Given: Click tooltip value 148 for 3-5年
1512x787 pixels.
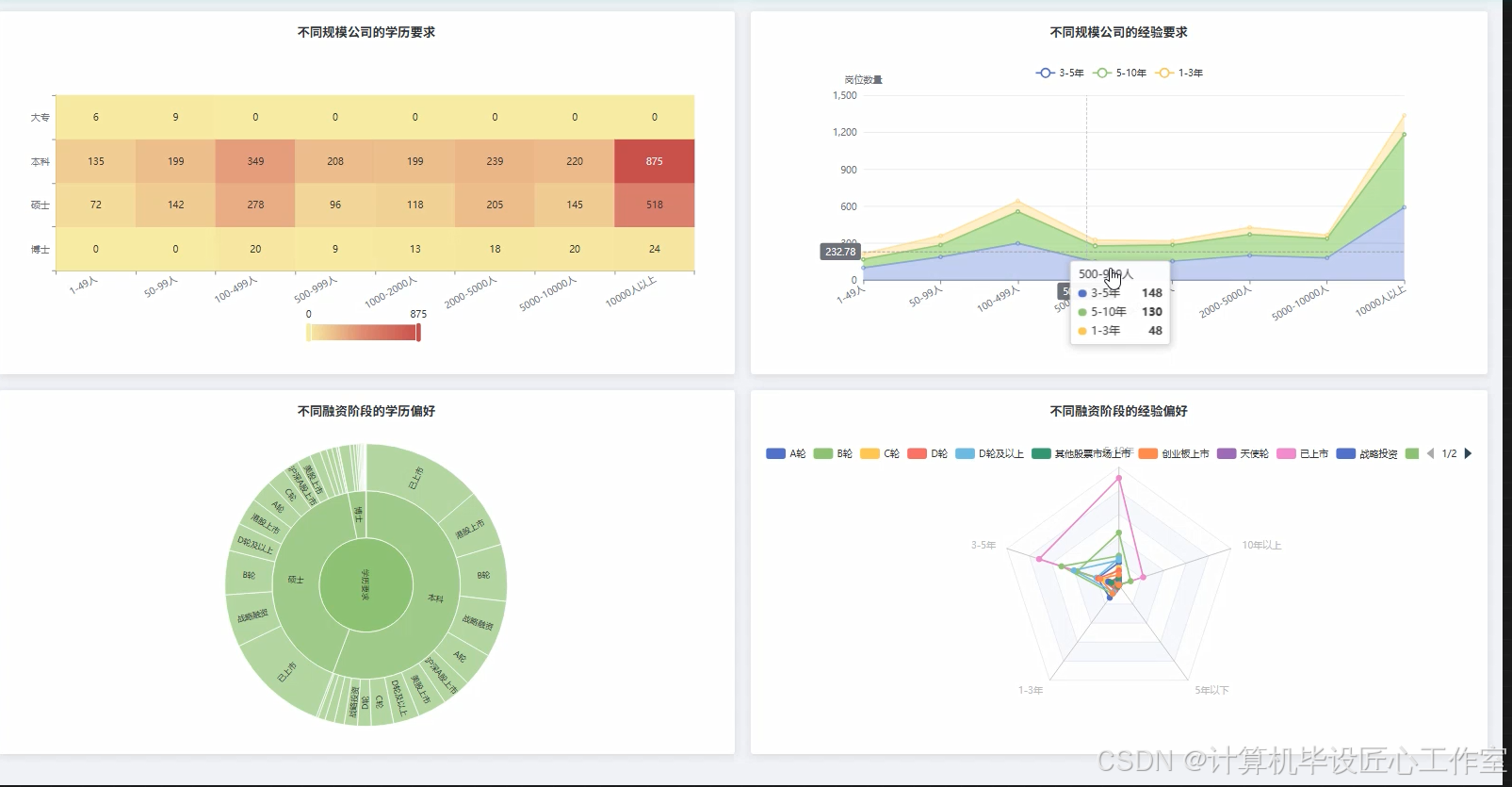Looking at the screenshot, I should tap(1152, 293).
